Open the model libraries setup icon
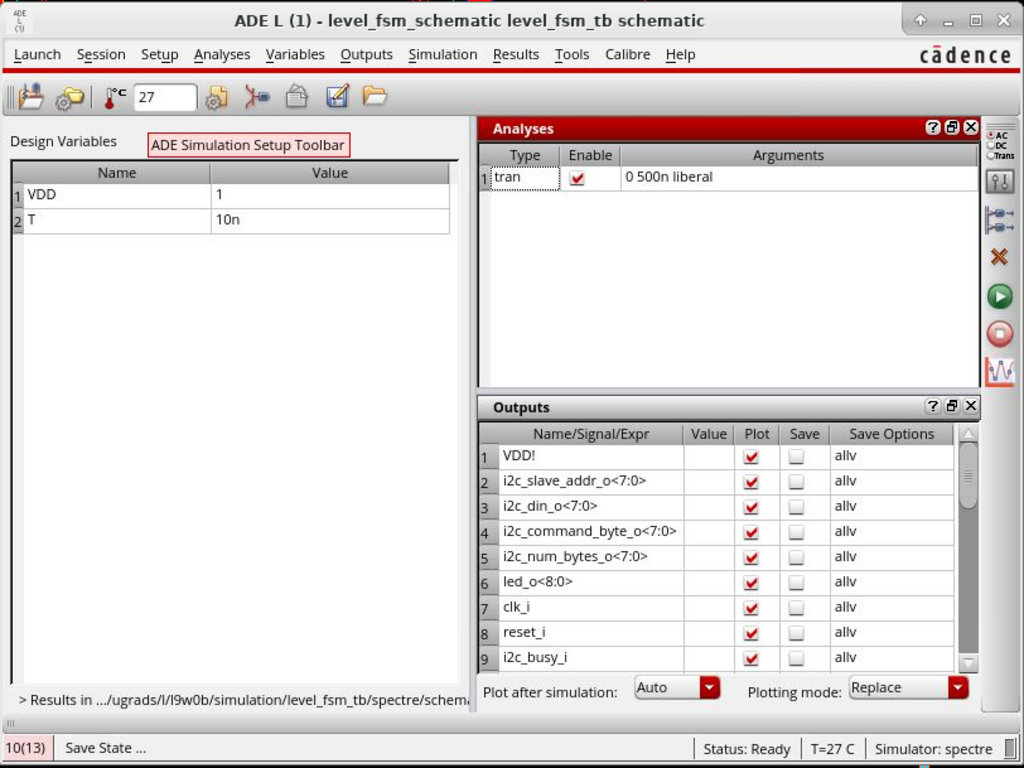 coord(217,98)
